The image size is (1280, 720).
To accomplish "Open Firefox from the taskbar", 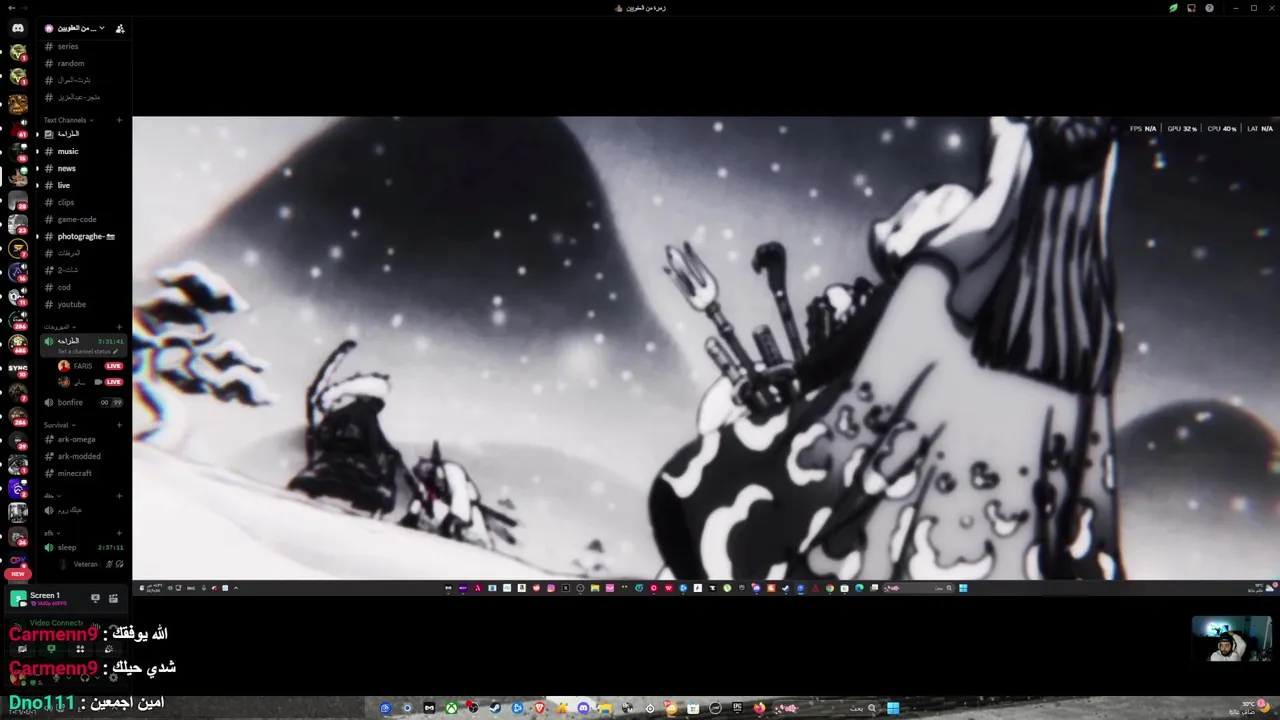I will (x=759, y=708).
